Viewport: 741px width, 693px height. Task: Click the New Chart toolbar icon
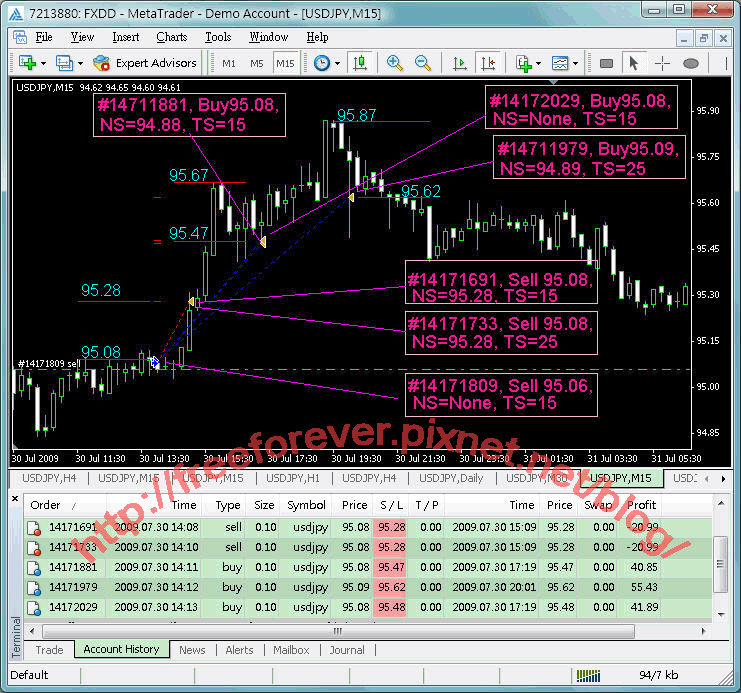(27, 63)
